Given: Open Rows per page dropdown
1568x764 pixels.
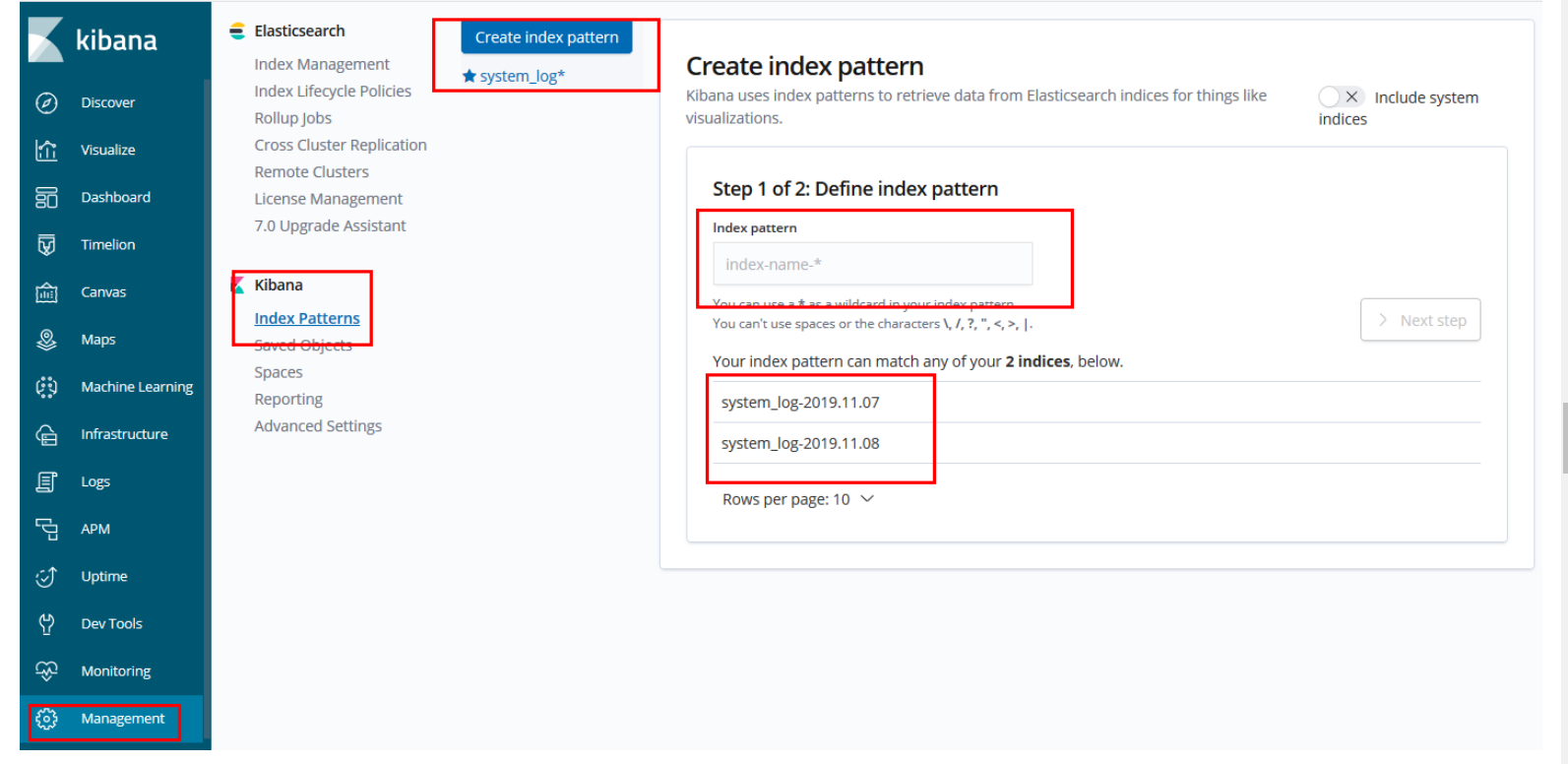Looking at the screenshot, I should click(x=798, y=499).
